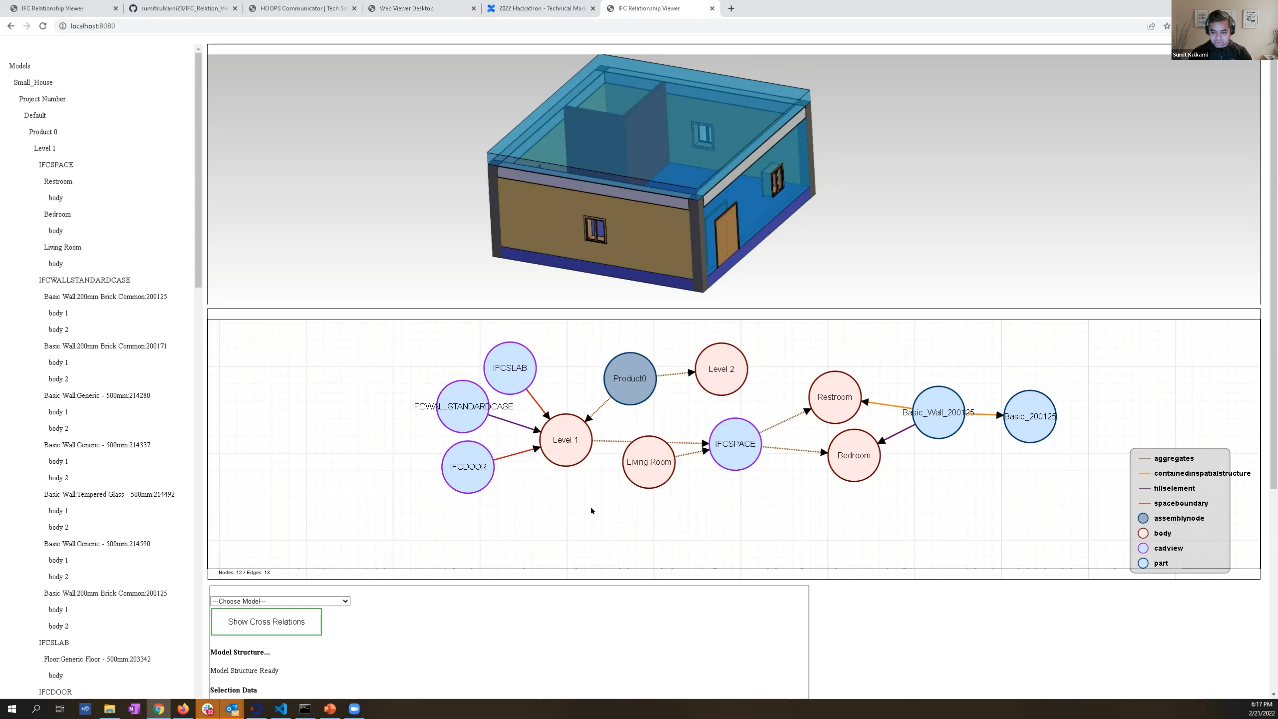The height and width of the screenshot is (719, 1278).
Task: Click the IFCSPACE graph node
Action: 735,444
